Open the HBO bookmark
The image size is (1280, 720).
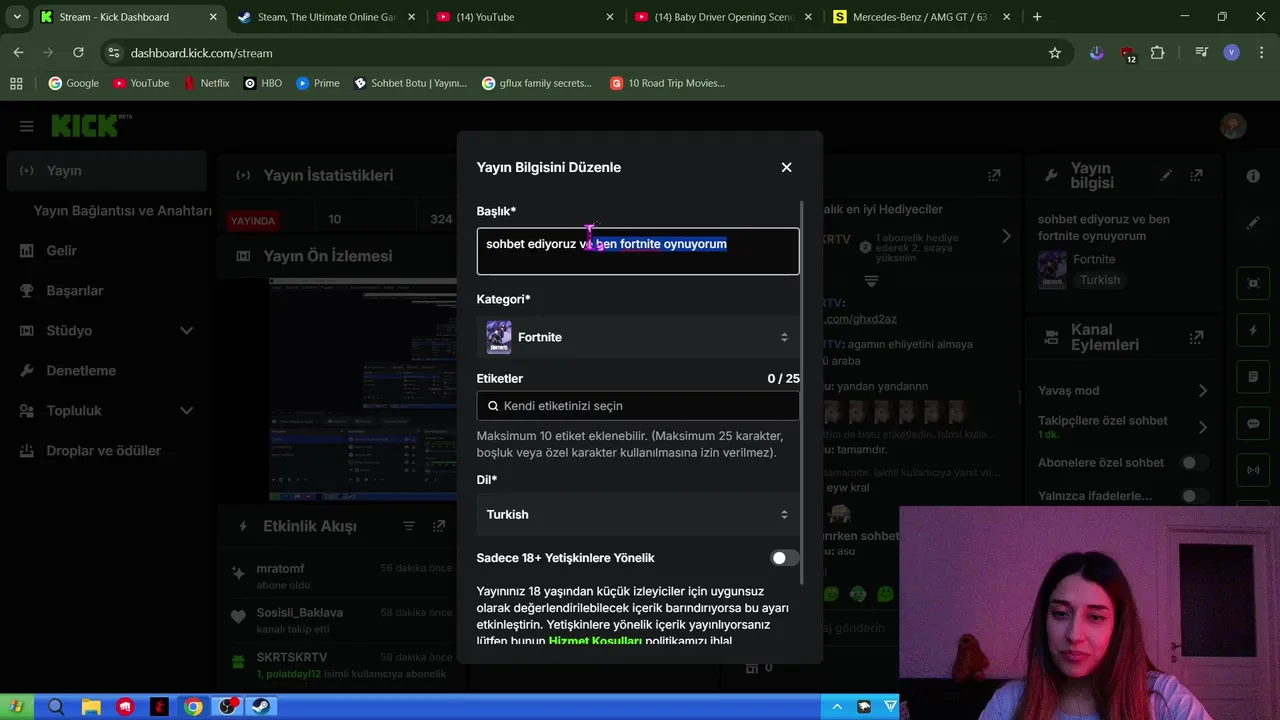point(262,83)
